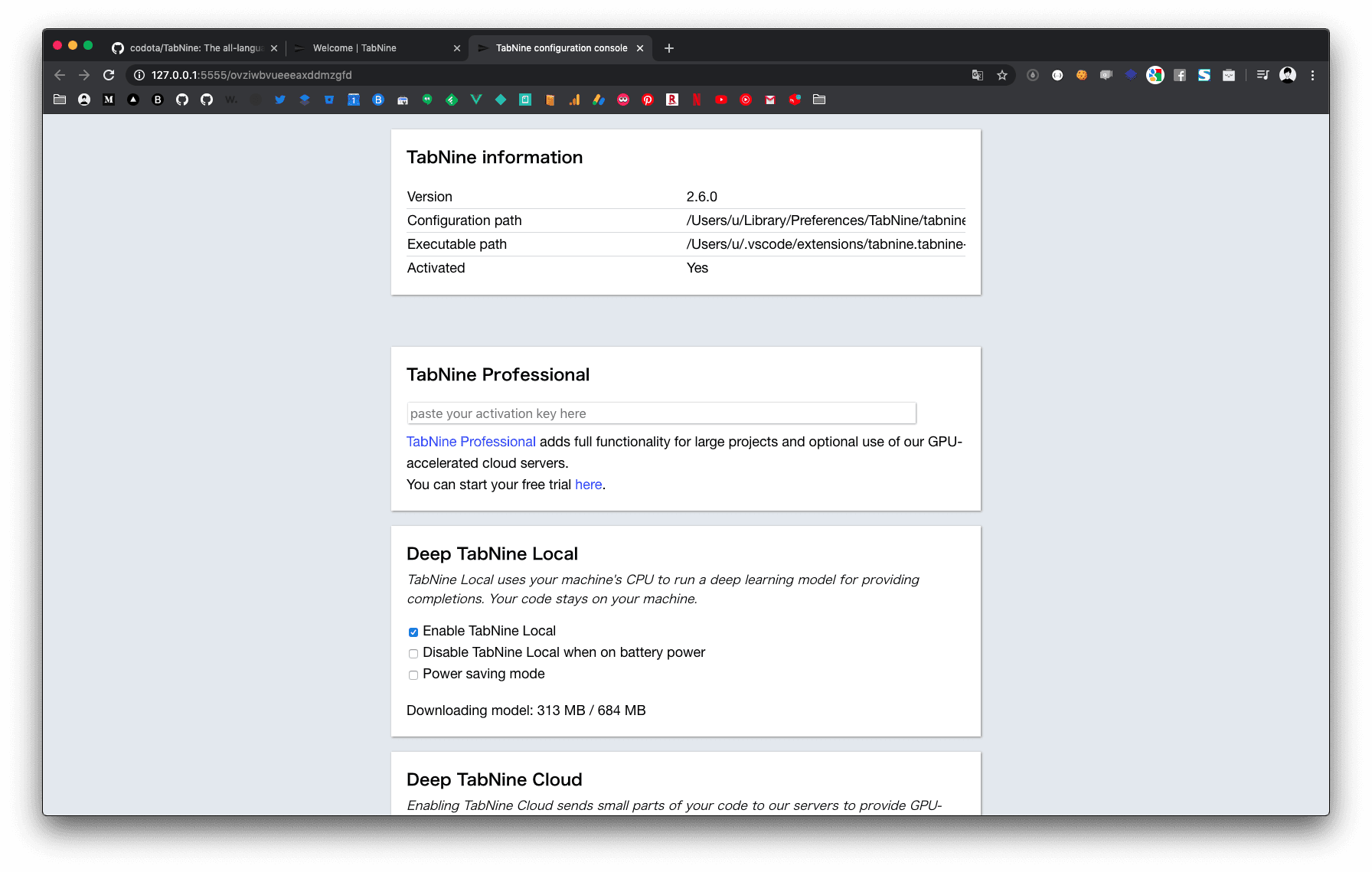Open the Bitbucket bookmark

pyautogui.click(x=329, y=100)
